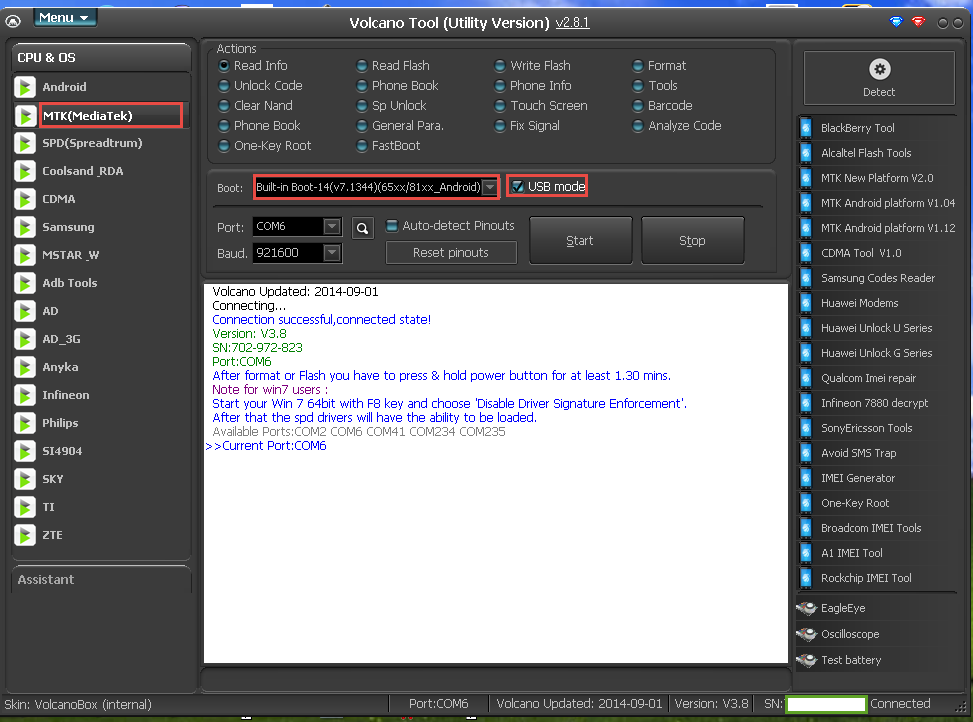
Task: Click the phone icon next to Huawei Modems
Action: (x=806, y=303)
